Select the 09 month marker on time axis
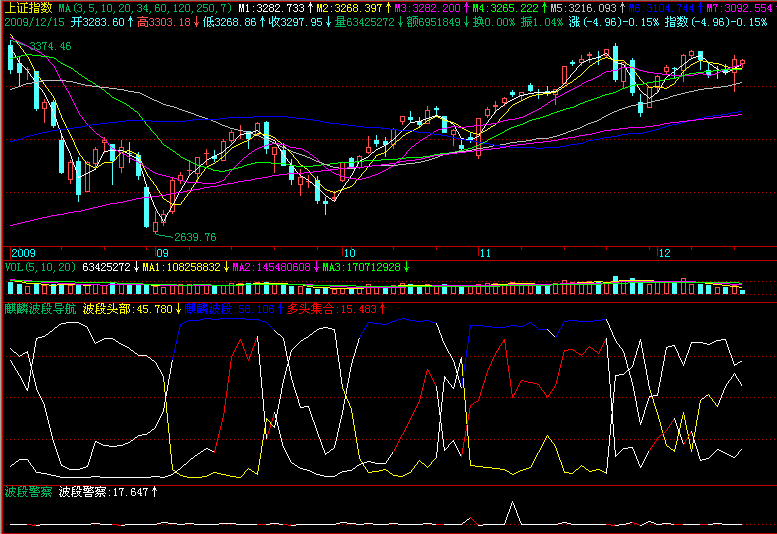This screenshot has height=534, width=777. pos(162,253)
